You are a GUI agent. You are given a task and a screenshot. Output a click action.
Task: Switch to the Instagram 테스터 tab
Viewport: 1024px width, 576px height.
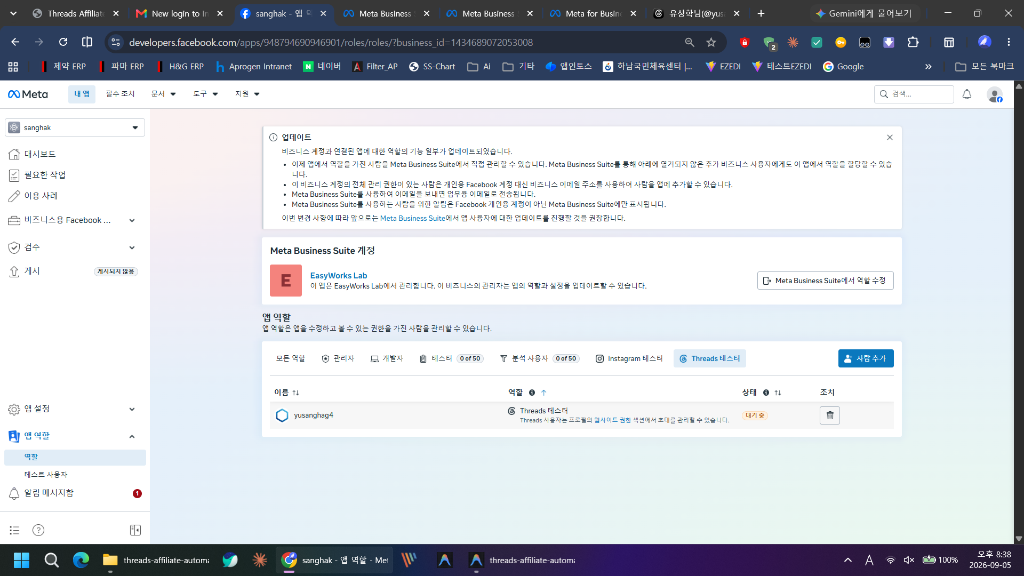point(629,359)
